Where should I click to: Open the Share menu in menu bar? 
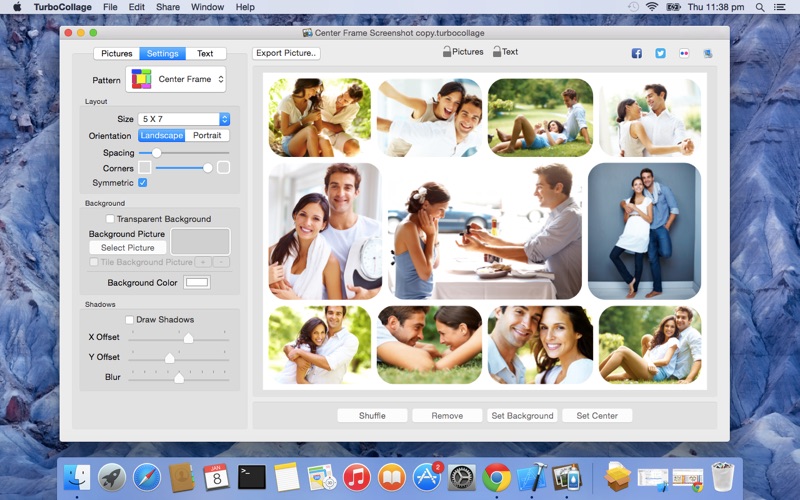(168, 7)
